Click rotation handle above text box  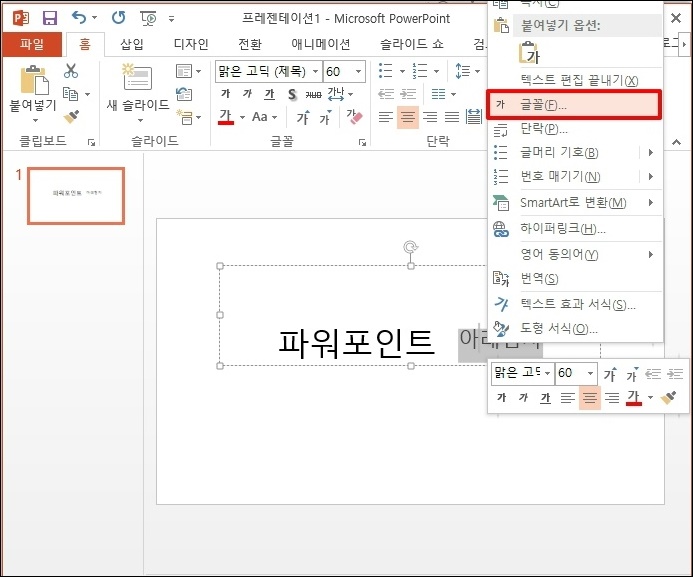pyautogui.click(x=411, y=247)
